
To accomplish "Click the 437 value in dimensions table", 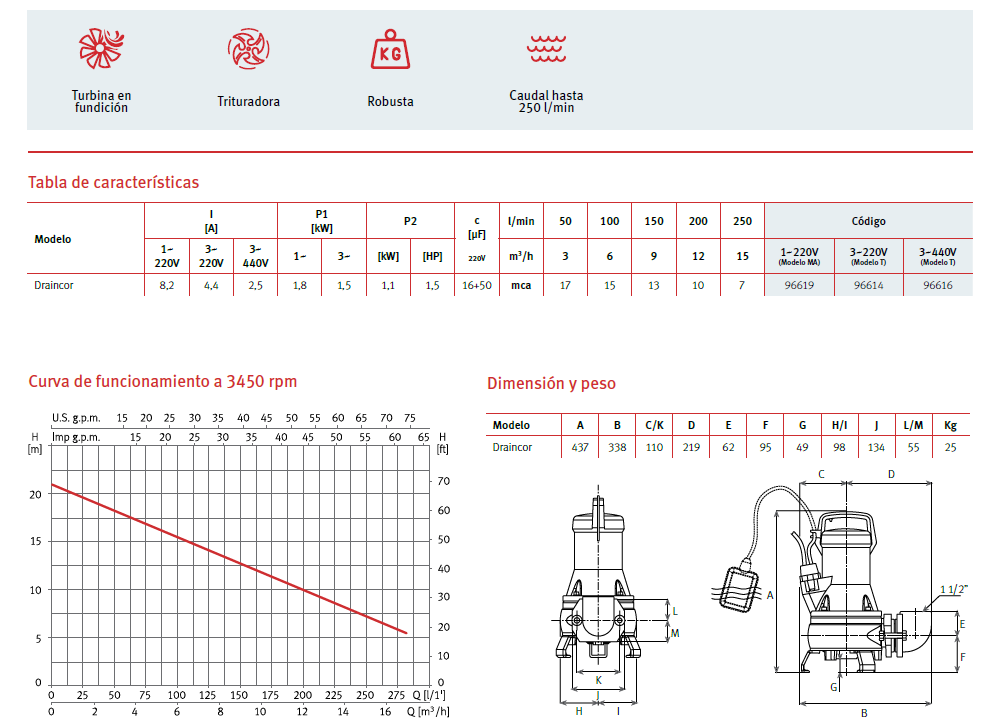I will pyautogui.click(x=580, y=447).
